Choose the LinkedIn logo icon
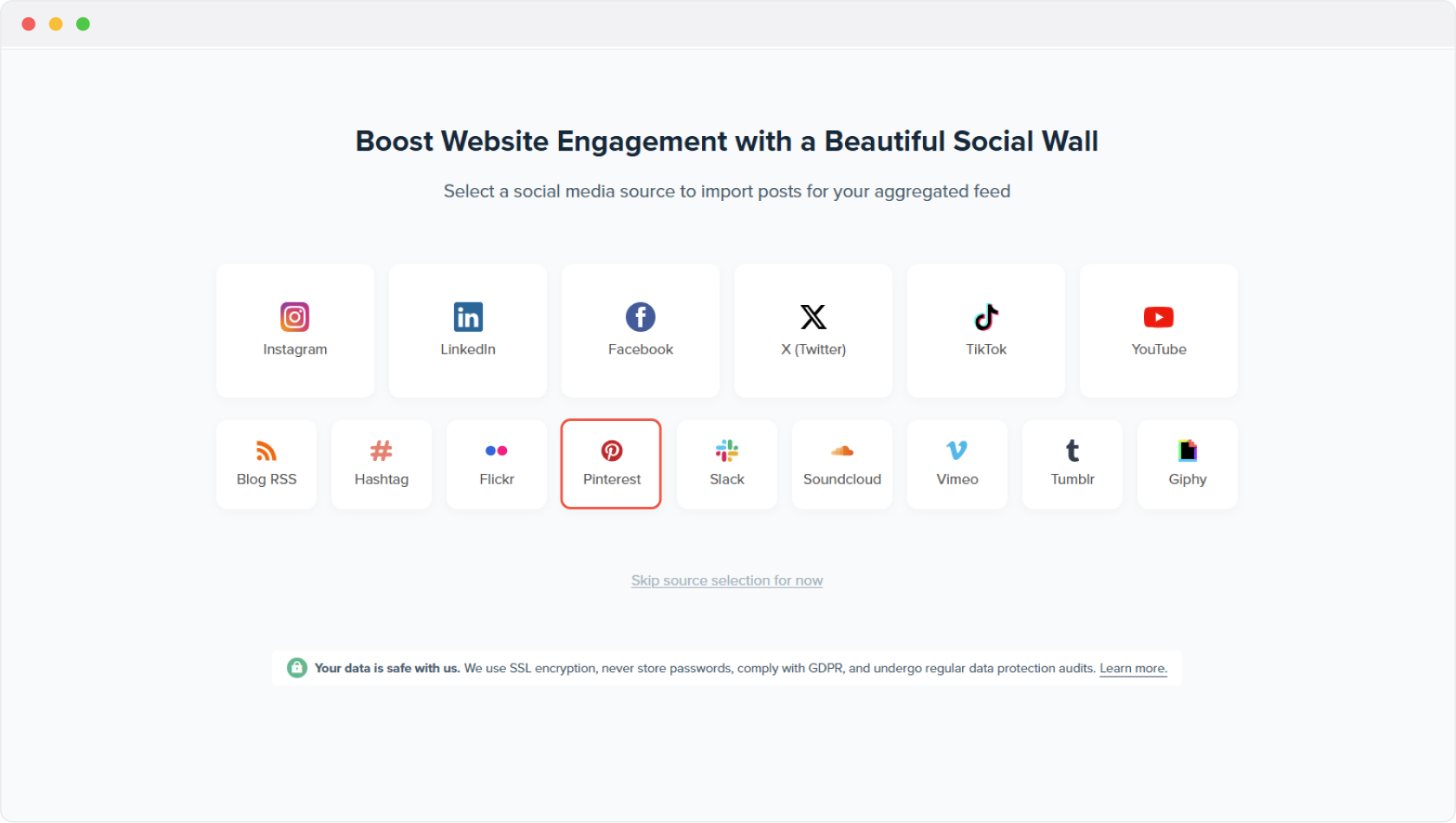 468,317
